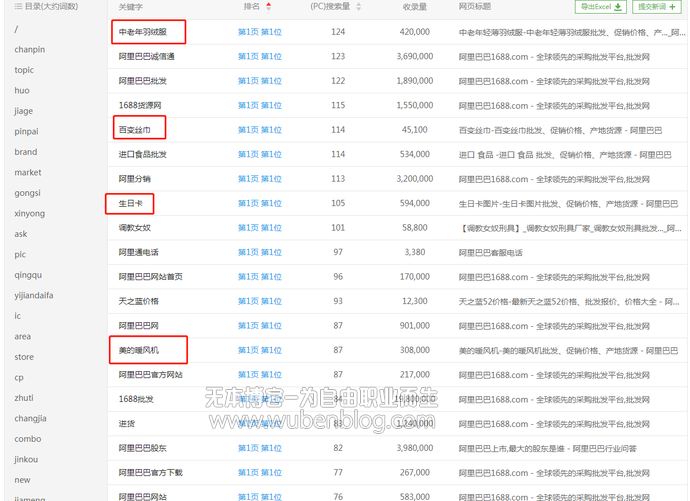The width and height of the screenshot is (690, 501).
Task: Open ranking link for 天之蓝价格 row
Action: [x=260, y=301]
